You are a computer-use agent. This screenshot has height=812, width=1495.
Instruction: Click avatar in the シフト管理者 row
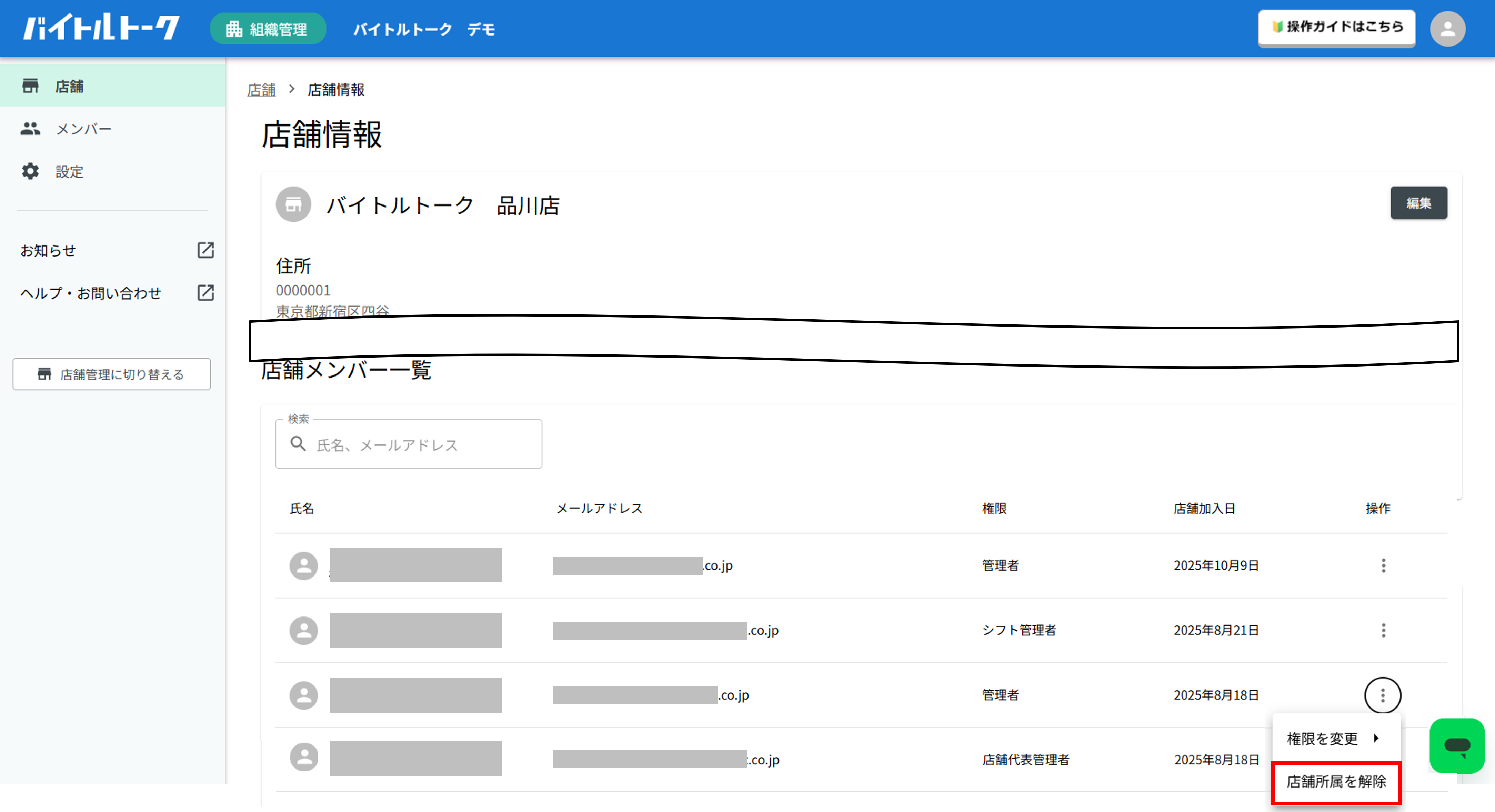(x=303, y=630)
